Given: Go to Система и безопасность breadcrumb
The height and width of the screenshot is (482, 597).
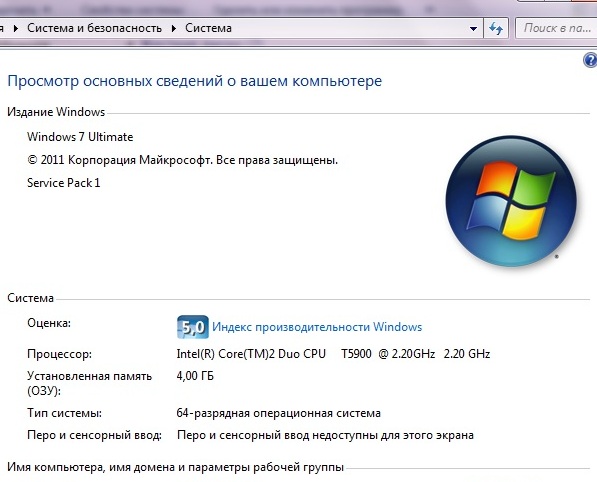Looking at the screenshot, I should 94,28.
